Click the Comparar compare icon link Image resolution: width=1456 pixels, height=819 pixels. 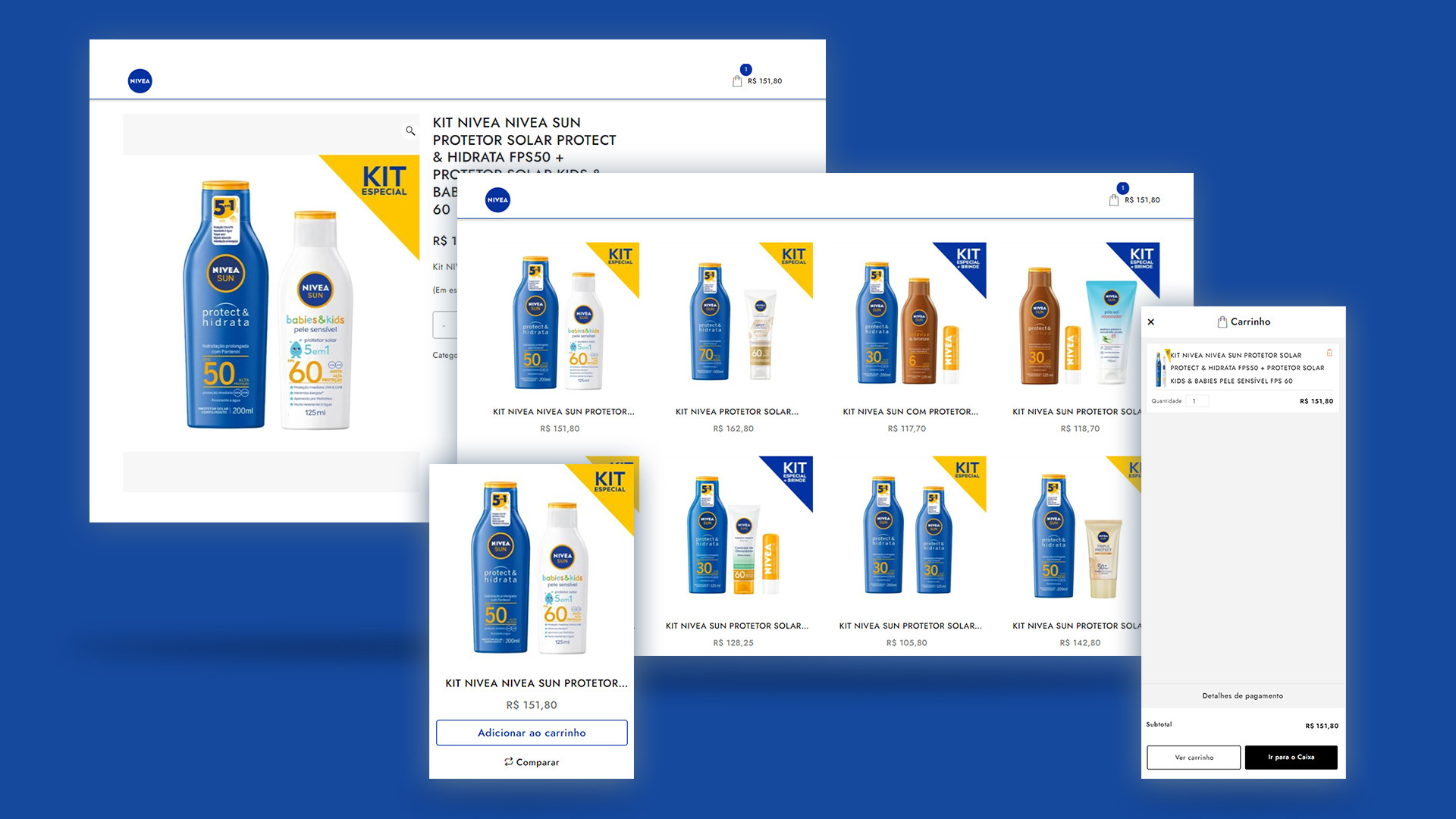[532, 762]
